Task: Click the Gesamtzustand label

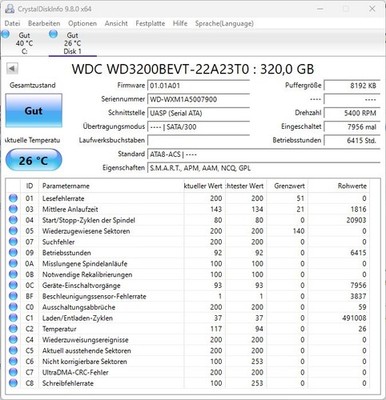Action: pos(33,85)
